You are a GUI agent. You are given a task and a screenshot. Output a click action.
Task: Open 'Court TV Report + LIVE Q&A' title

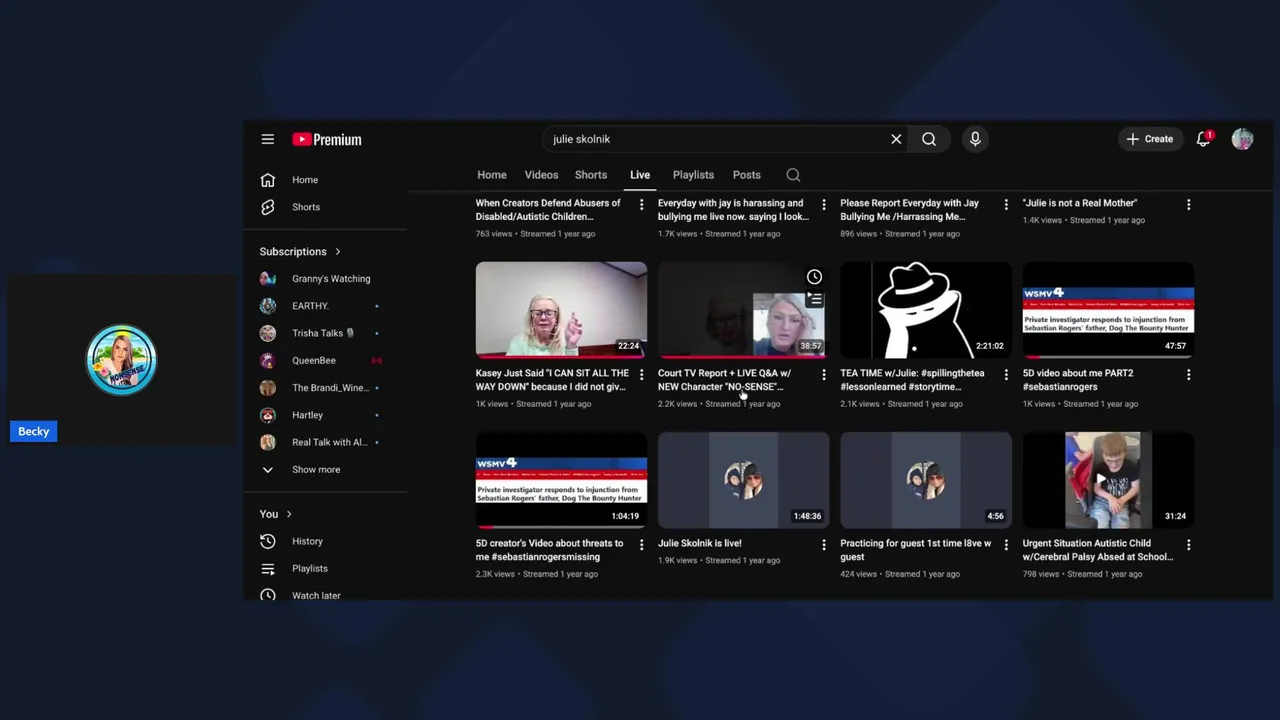pyautogui.click(x=724, y=380)
